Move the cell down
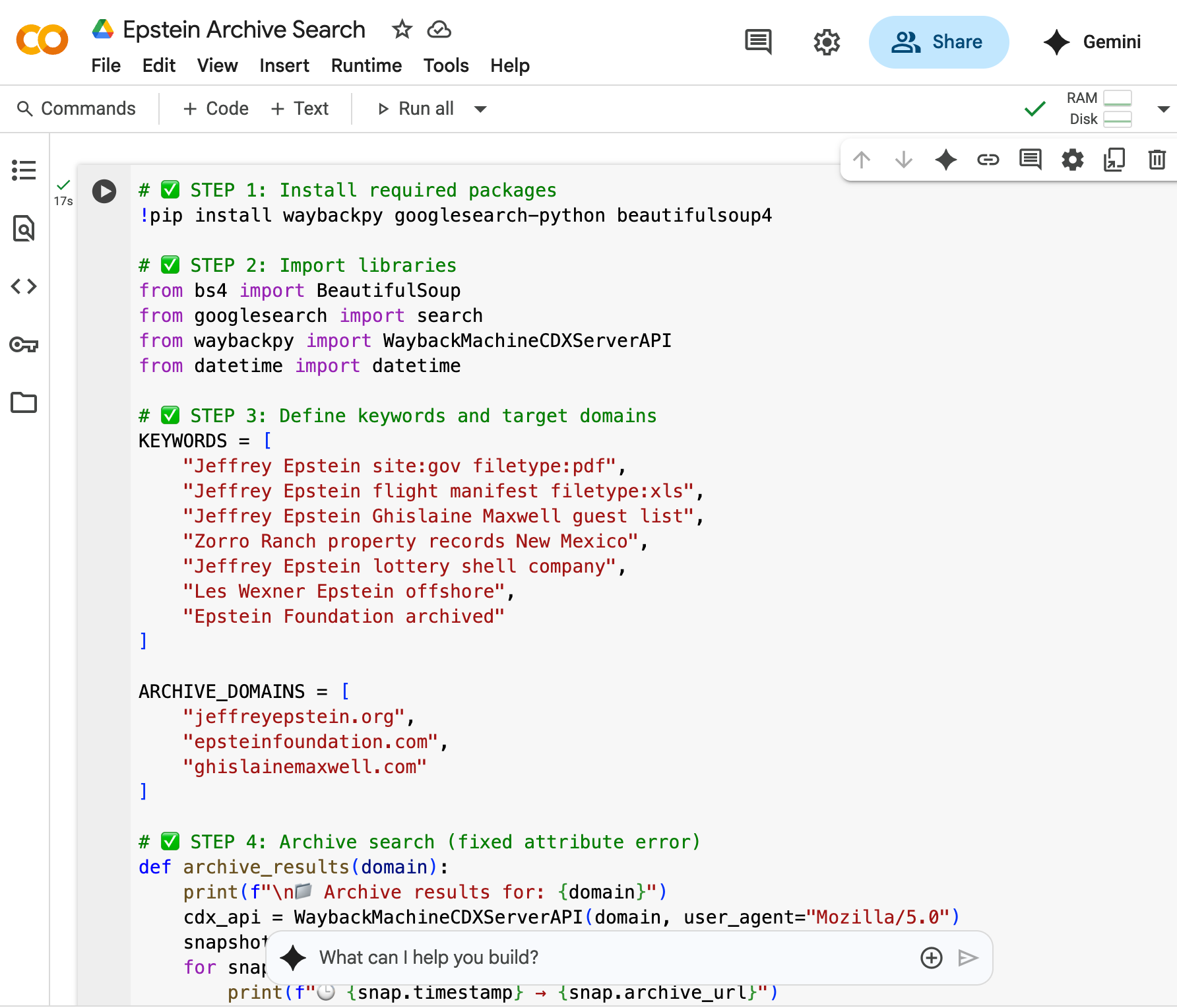The height and width of the screenshot is (1008, 1177). (x=904, y=160)
